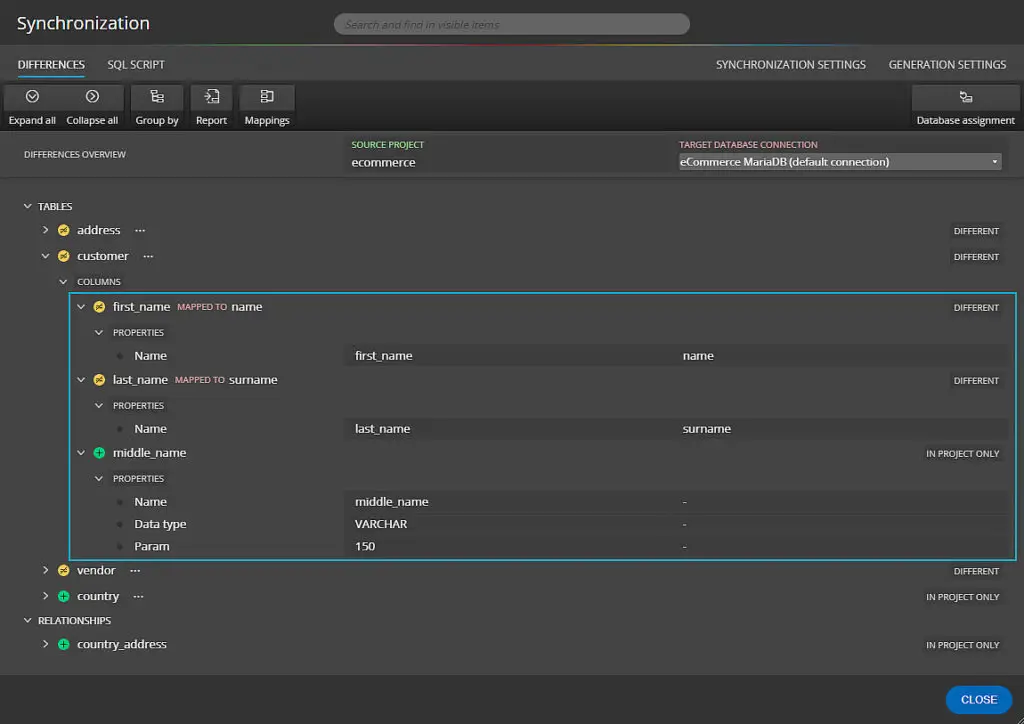
Task: Click the yellow difference icon beside last_name
Action: tap(99, 380)
